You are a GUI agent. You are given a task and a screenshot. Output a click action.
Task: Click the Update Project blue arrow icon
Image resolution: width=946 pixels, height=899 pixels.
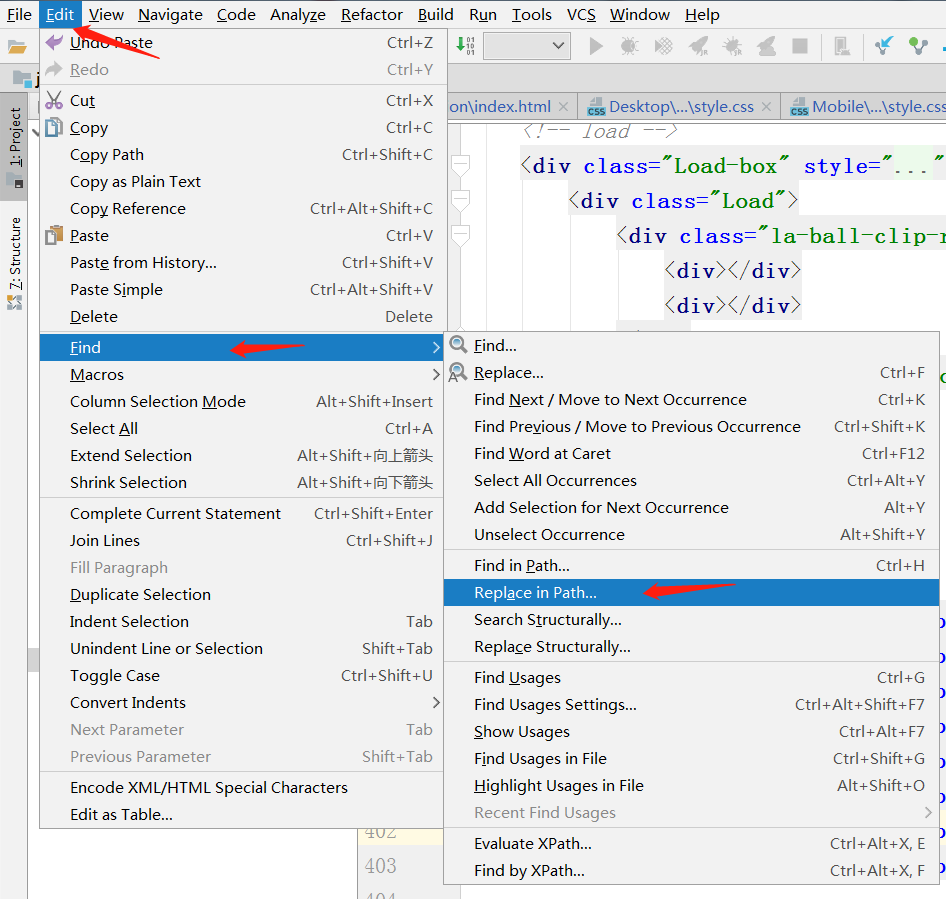pyautogui.click(x=884, y=46)
